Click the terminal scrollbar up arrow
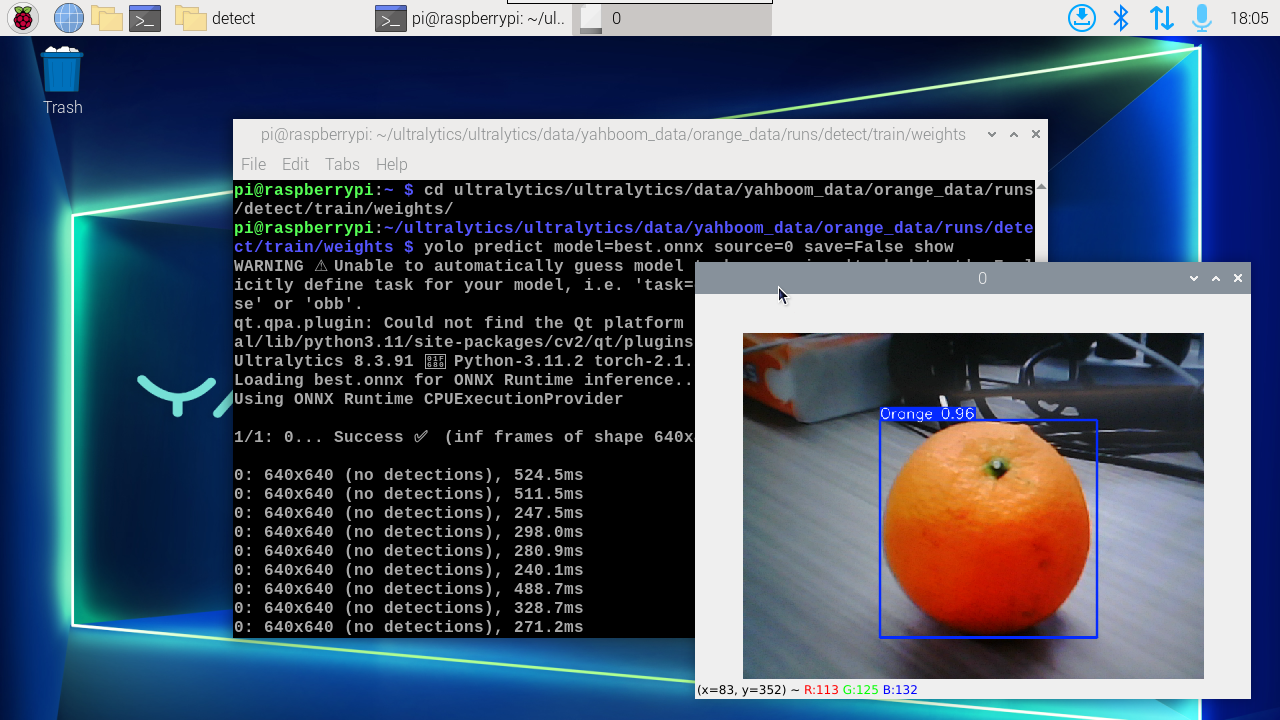 [1042, 186]
